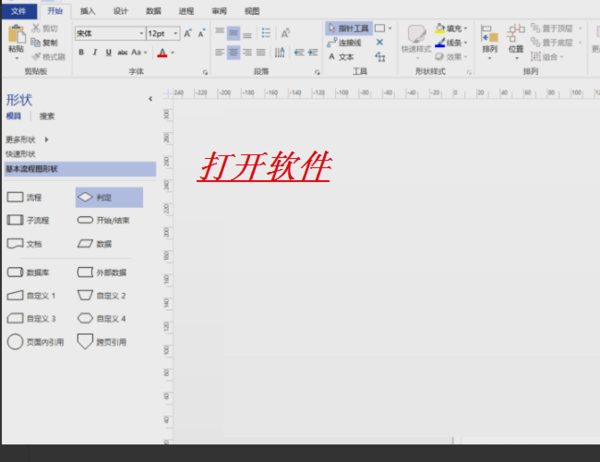The image size is (600, 462).
Task: Click the Stencils (模具) link
Action: (x=14, y=116)
